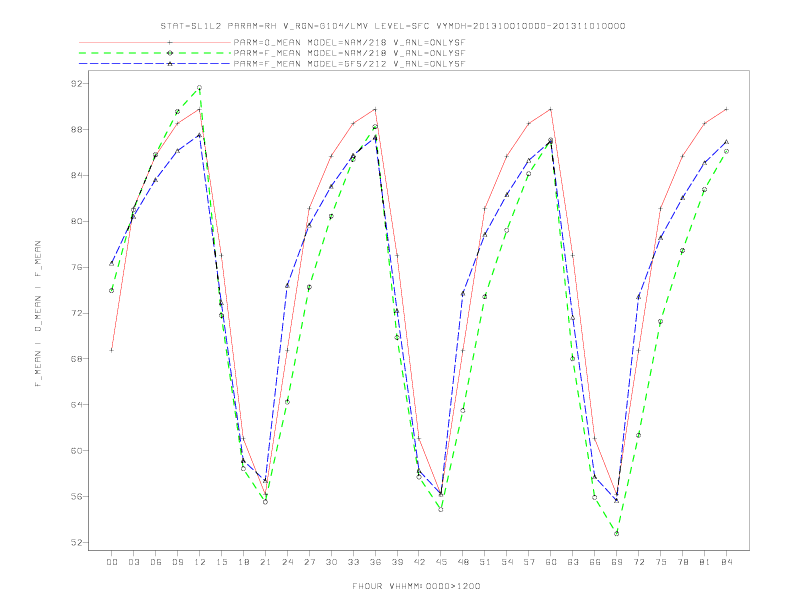The image size is (792, 612).
Task: Click forecast hour 84 on horizontal axis
Action: pyautogui.click(x=726, y=562)
